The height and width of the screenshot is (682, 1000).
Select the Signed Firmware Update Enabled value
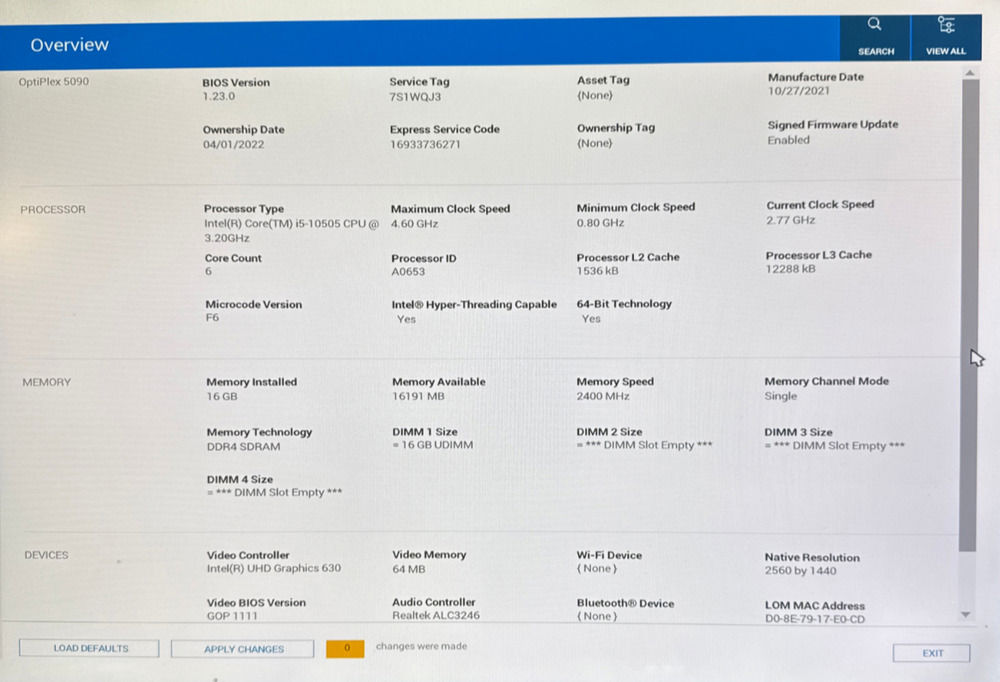[x=788, y=140]
